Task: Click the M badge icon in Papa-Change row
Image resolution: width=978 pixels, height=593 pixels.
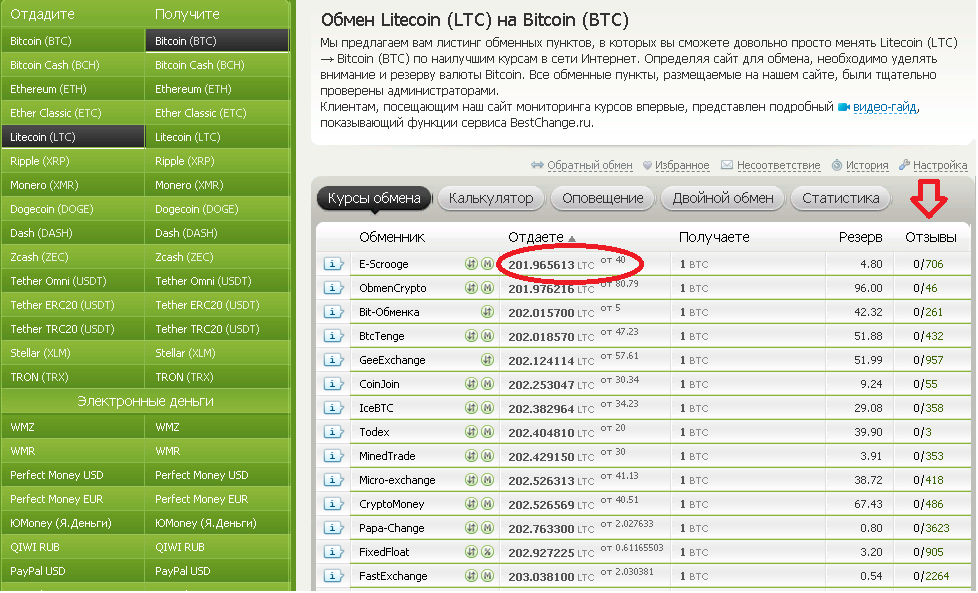Action: point(488,528)
